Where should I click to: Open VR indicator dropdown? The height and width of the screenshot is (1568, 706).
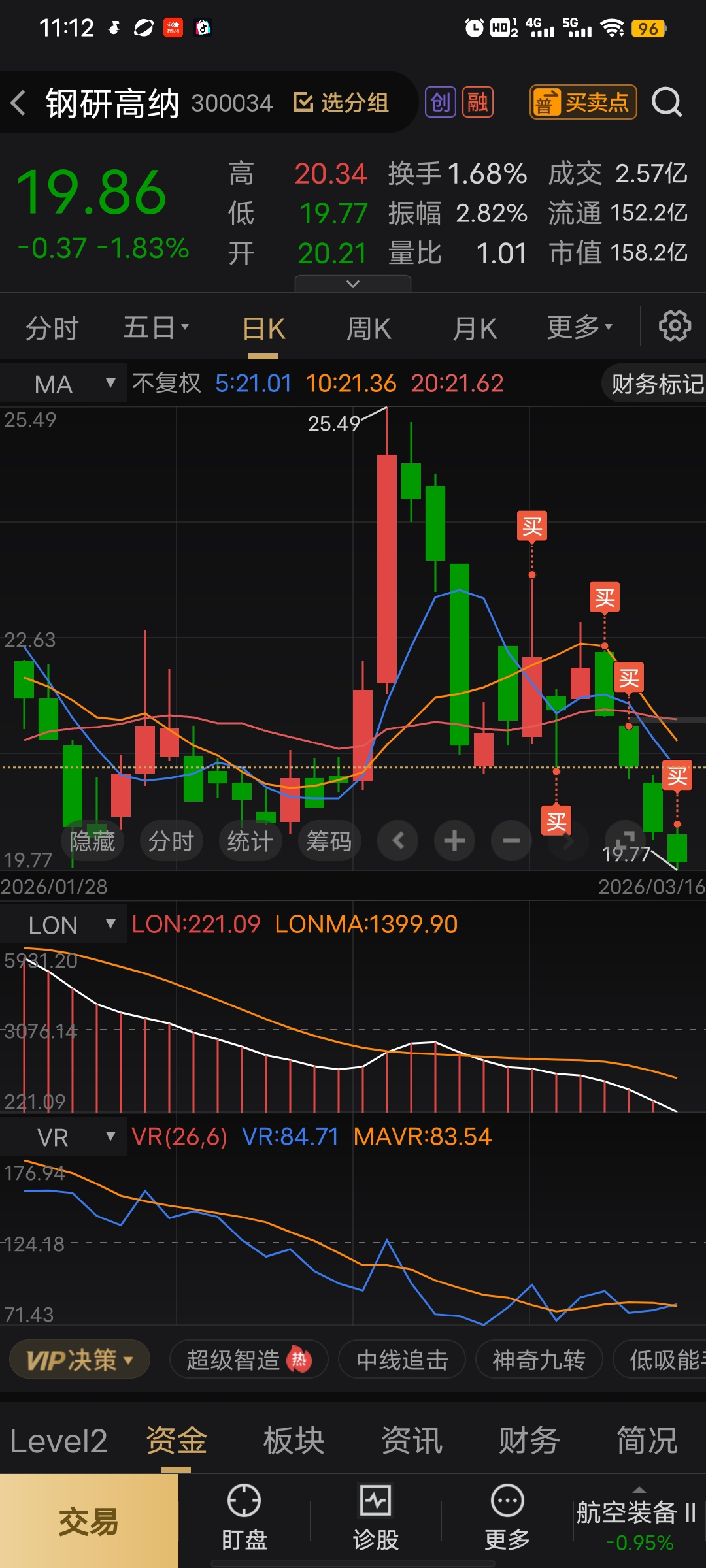point(63,1137)
